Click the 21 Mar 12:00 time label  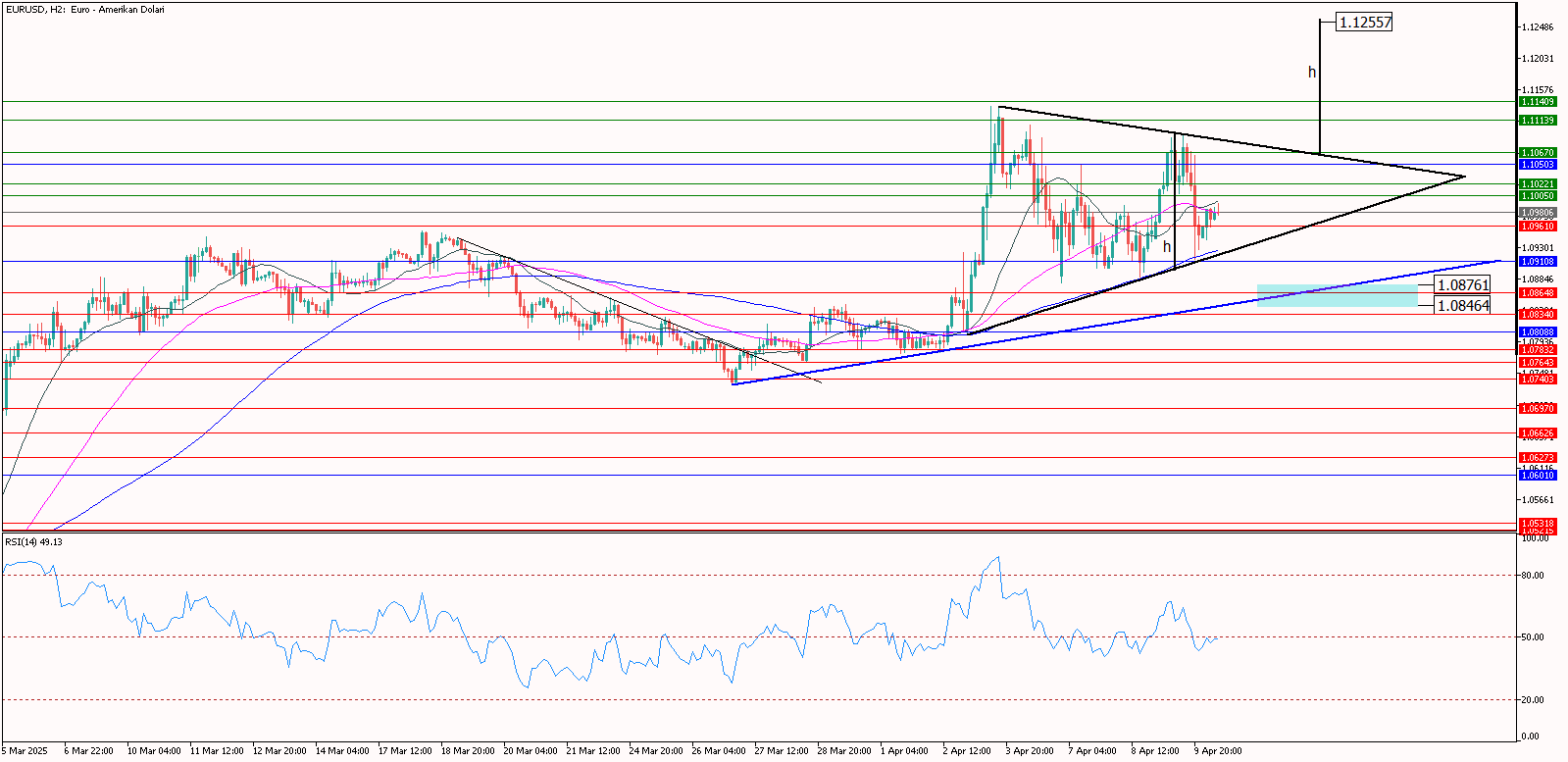[x=593, y=751]
